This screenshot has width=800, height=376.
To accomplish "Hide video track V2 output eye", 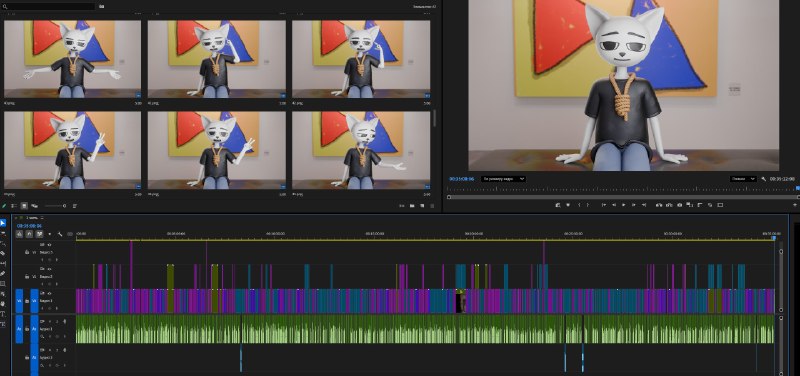I will point(49,268).
